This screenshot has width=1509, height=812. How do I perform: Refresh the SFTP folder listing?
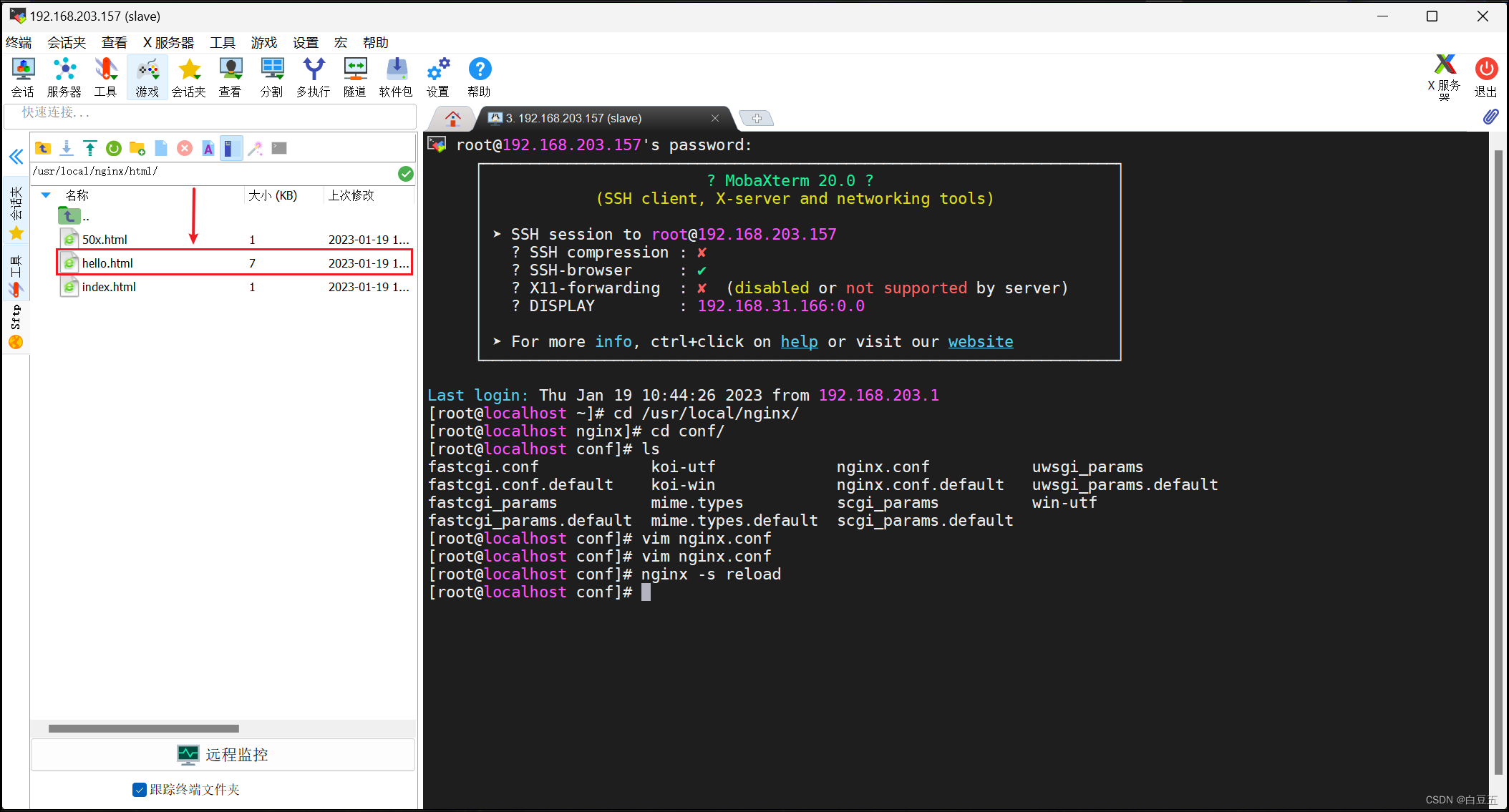(x=114, y=148)
